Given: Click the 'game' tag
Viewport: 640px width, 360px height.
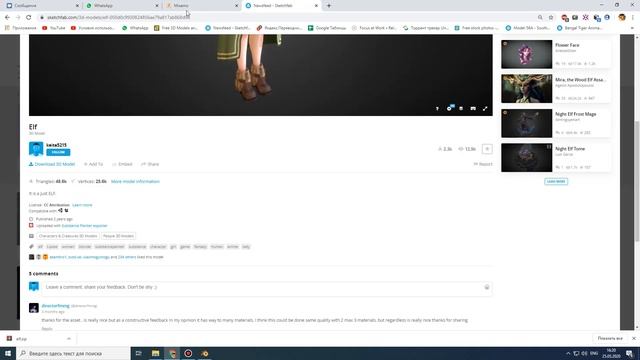Looking at the screenshot, I should pos(185,247).
